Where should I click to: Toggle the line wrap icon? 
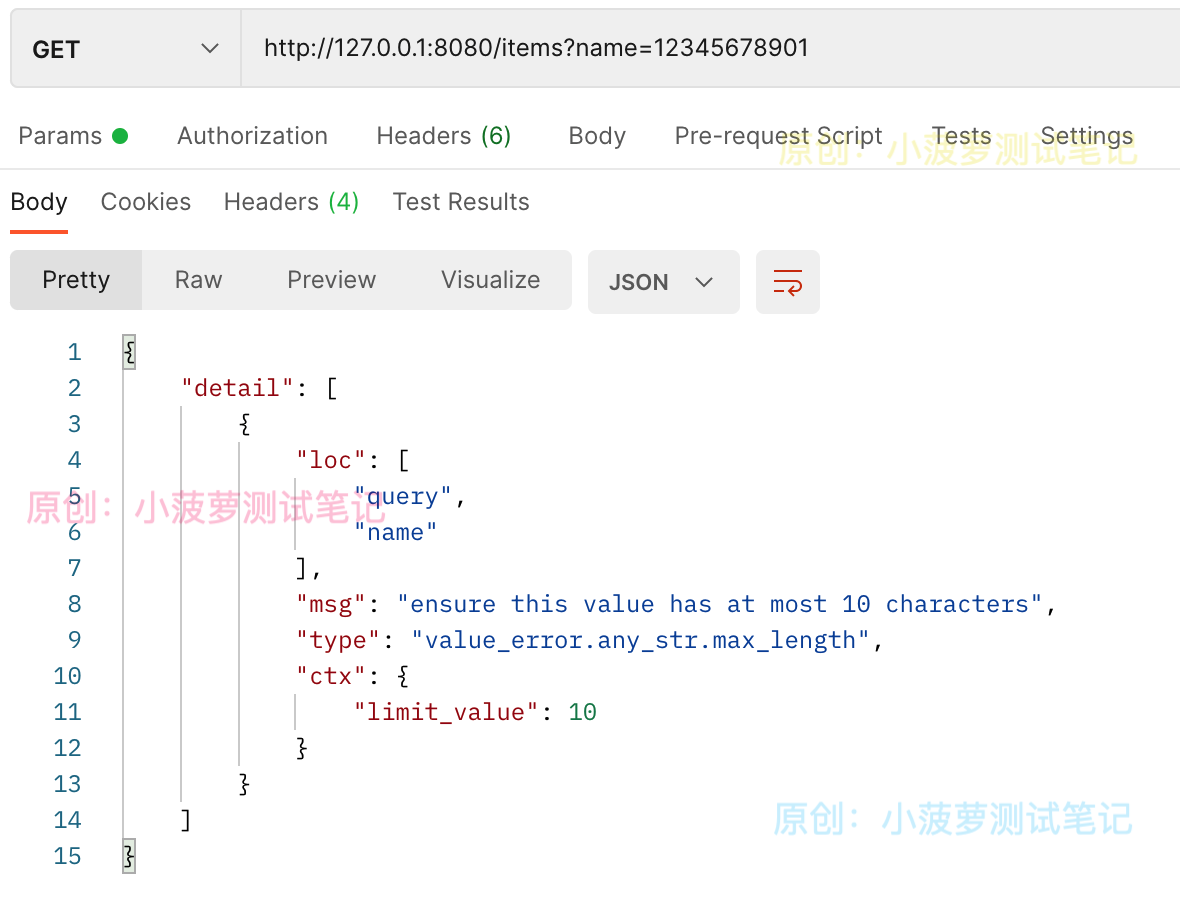tap(787, 282)
